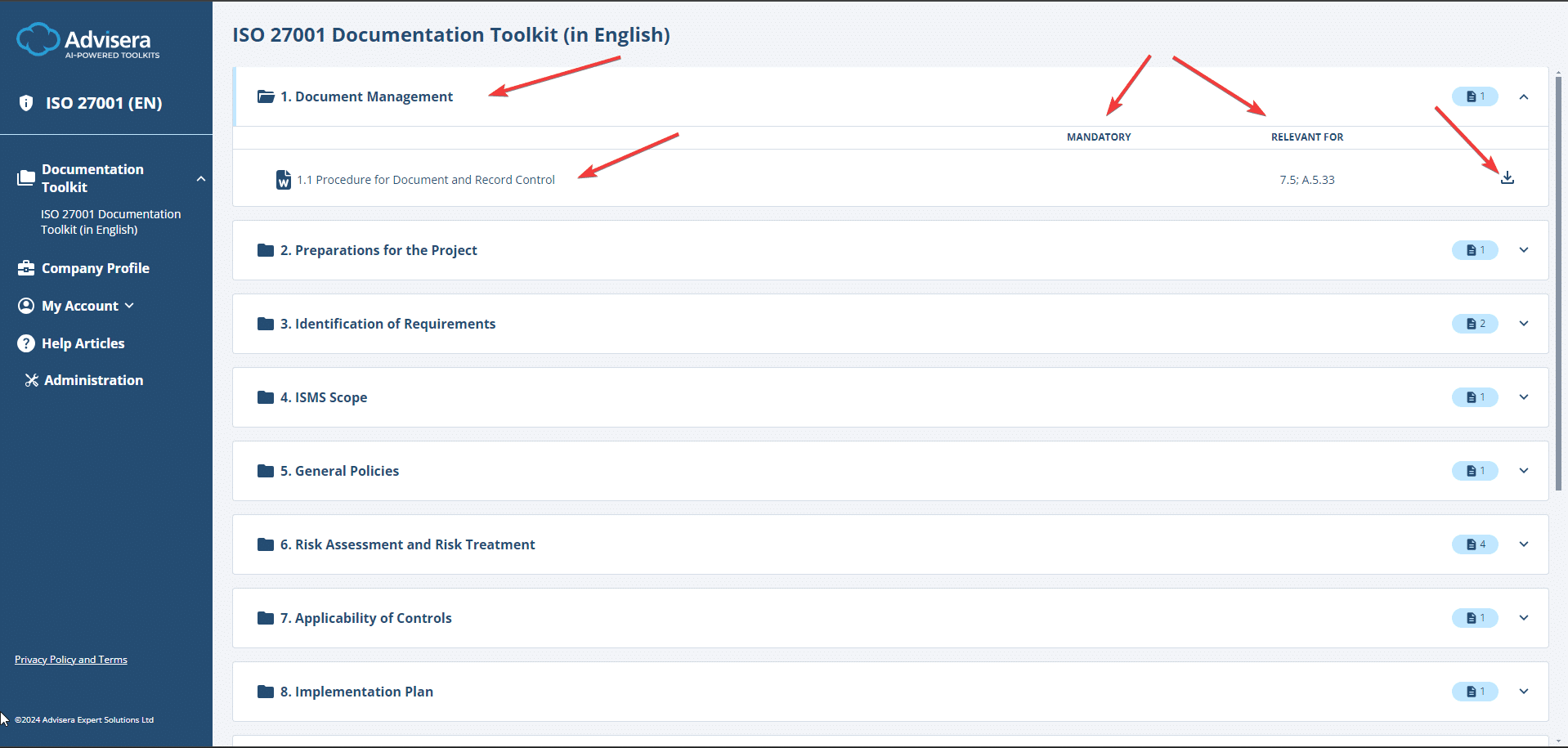Click the Help Articles question mark icon
Image resolution: width=1568 pixels, height=748 pixels.
(x=26, y=343)
